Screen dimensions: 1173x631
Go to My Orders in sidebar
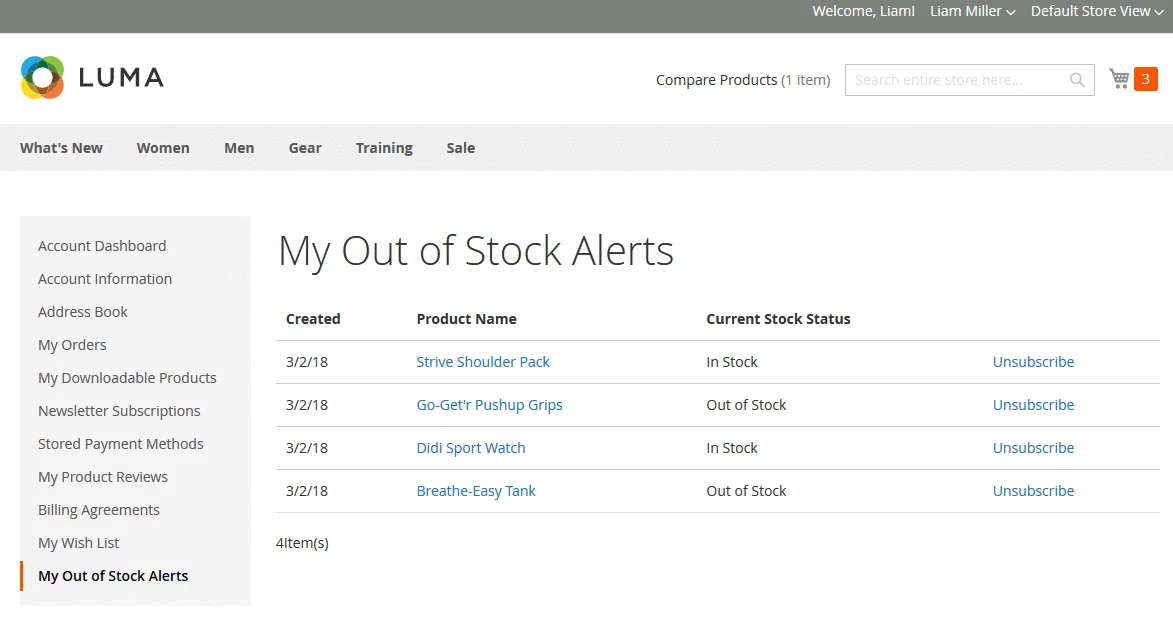tap(72, 345)
